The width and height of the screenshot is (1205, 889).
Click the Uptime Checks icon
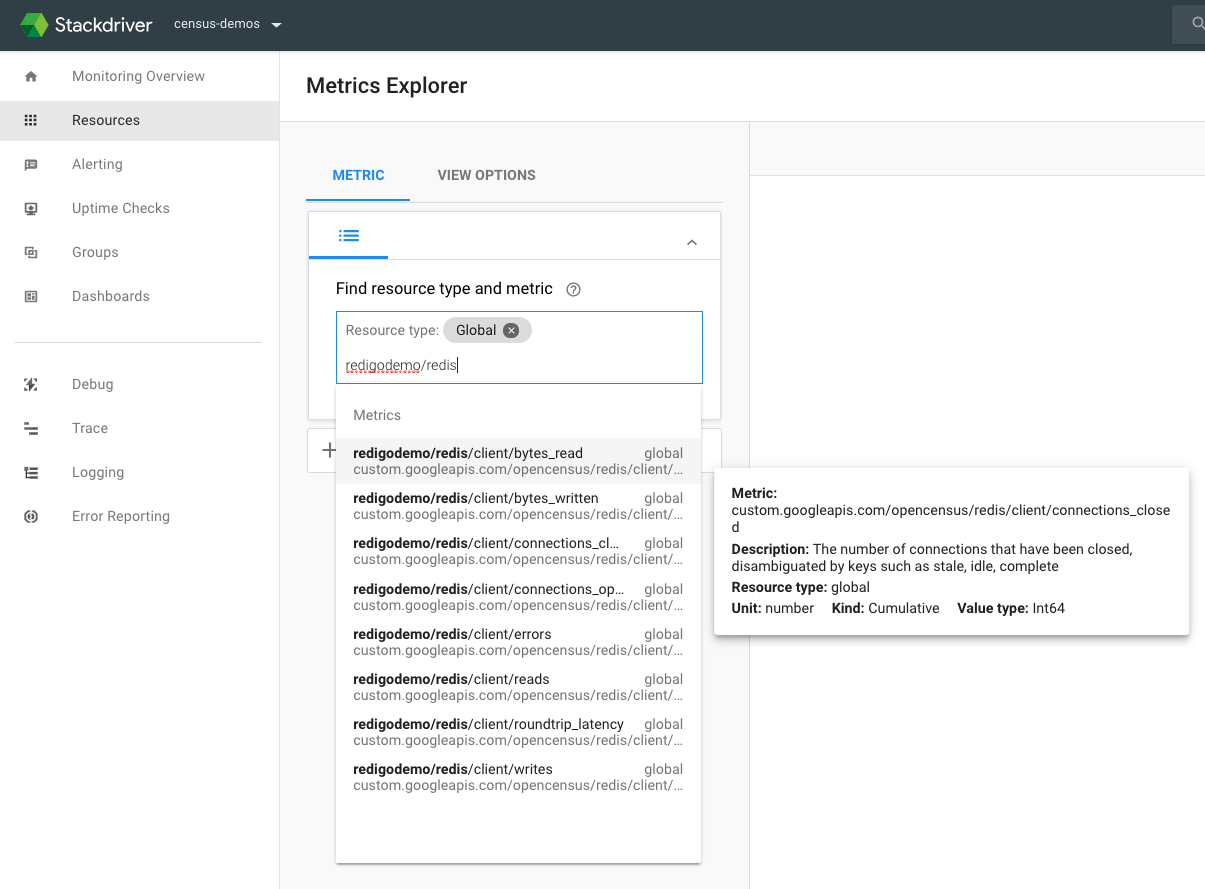pyautogui.click(x=31, y=208)
